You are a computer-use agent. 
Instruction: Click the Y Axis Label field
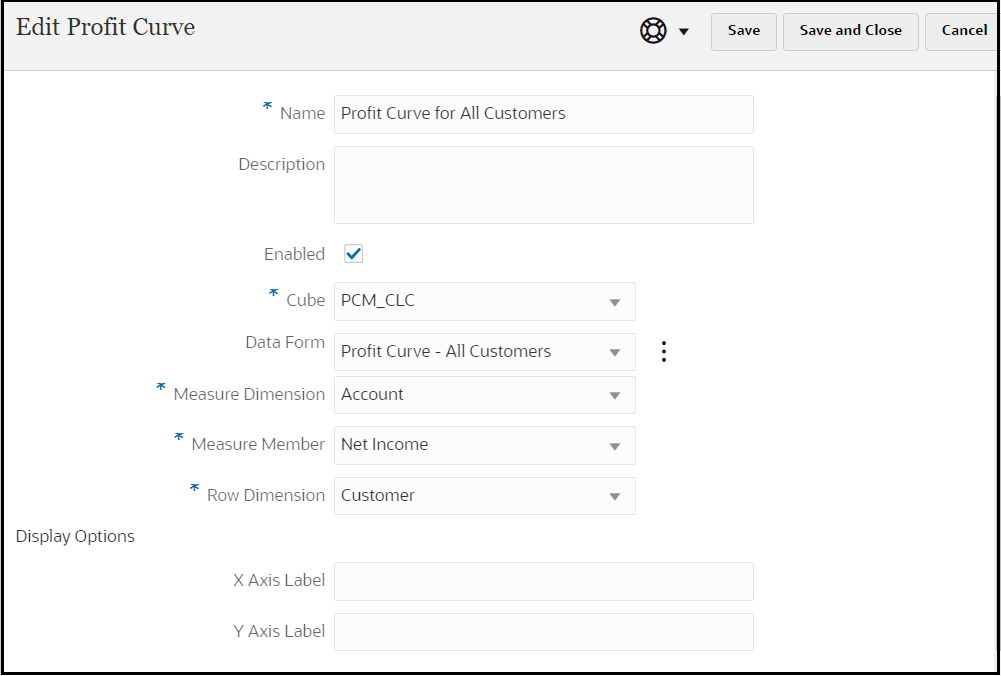pos(543,631)
